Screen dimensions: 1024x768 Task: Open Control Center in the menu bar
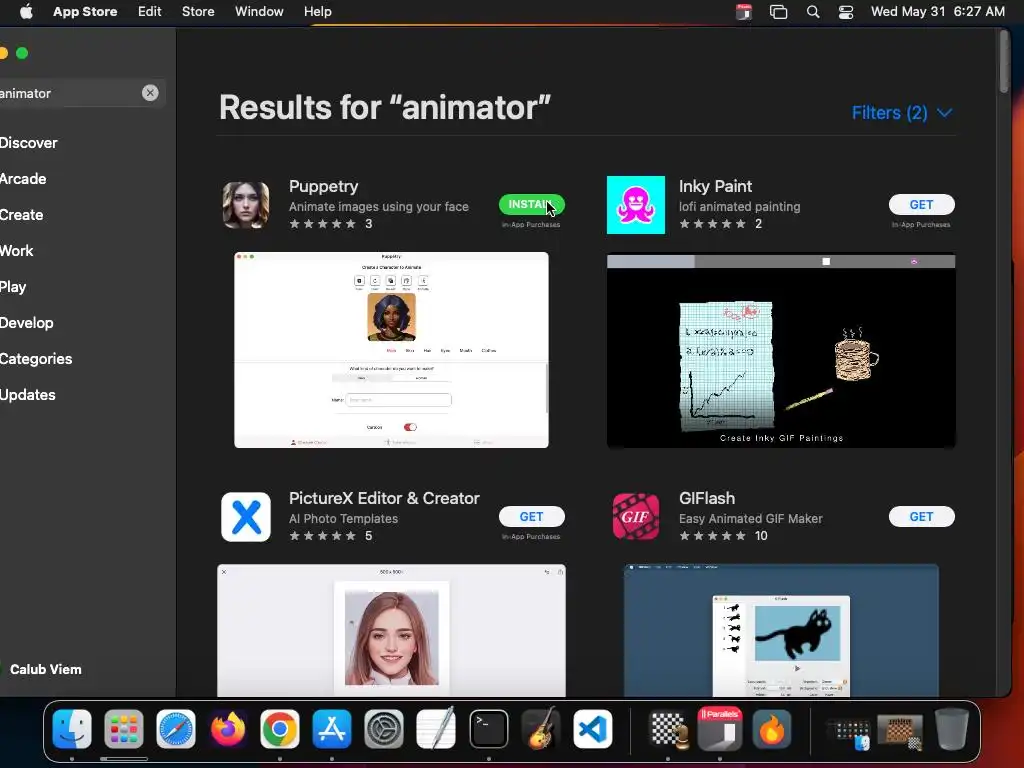[x=846, y=12]
